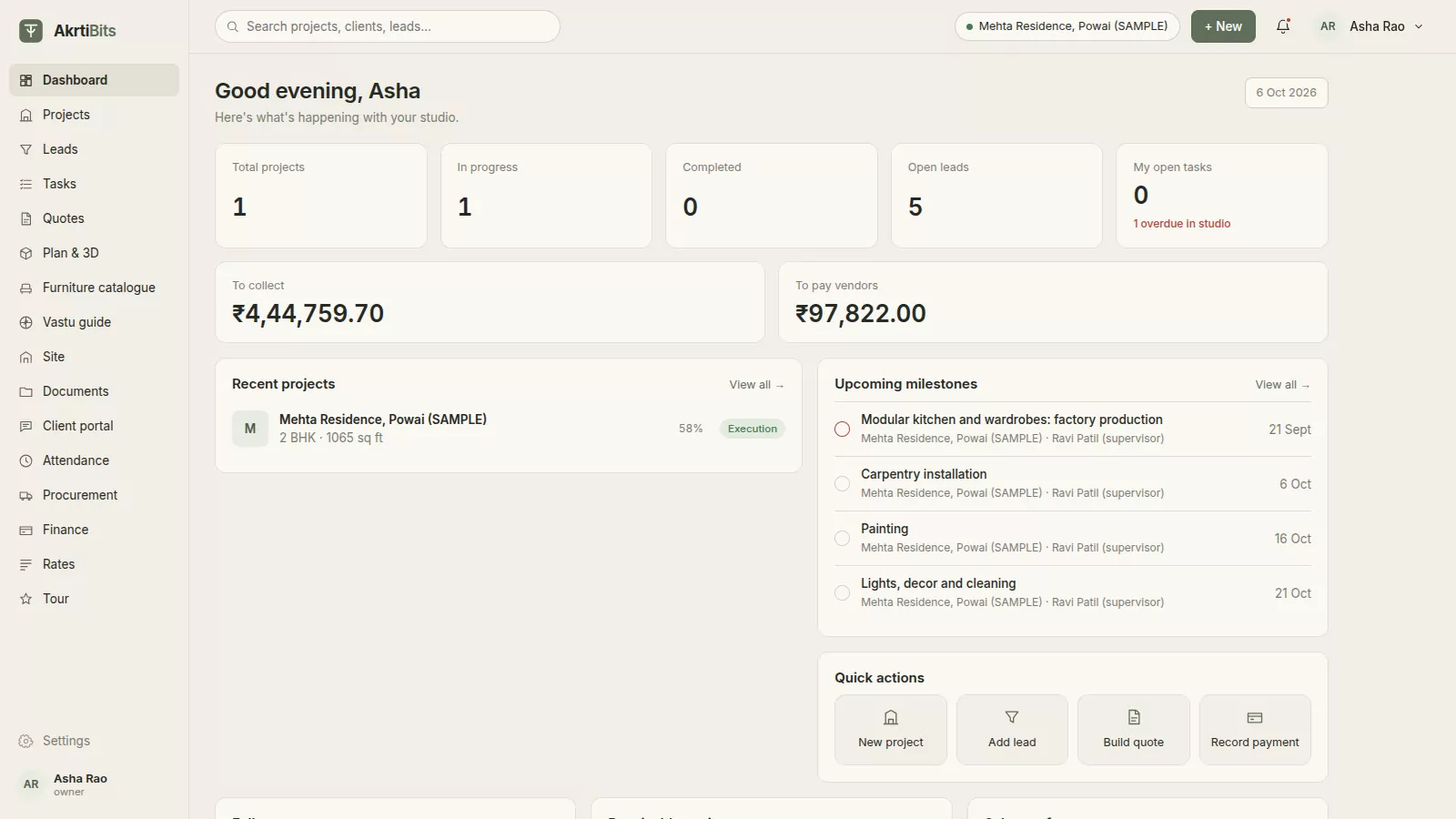This screenshot has height=819, width=1456.
Task: Click the 58% progress value
Action: point(691,429)
